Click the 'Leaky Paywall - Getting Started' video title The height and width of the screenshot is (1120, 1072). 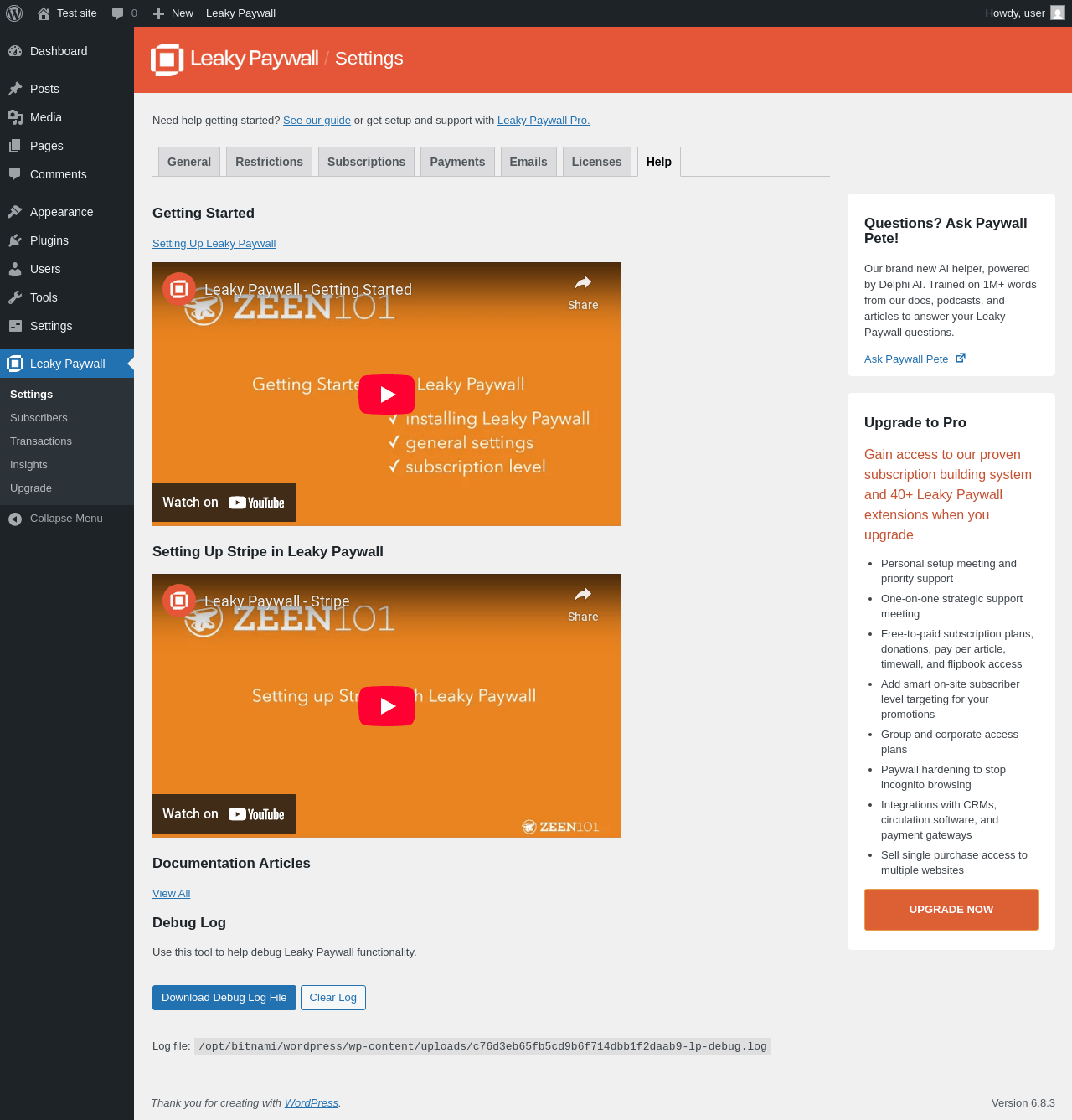(x=308, y=290)
